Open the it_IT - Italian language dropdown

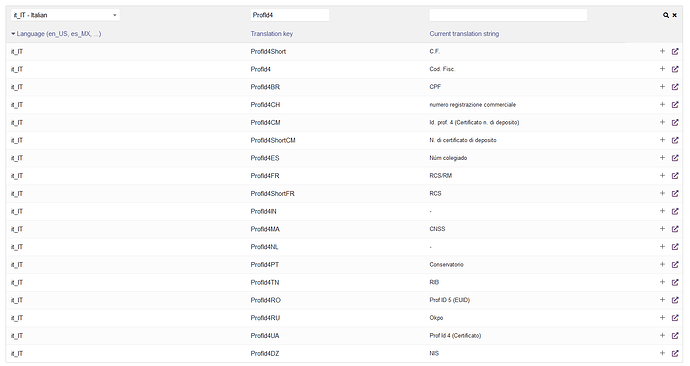pos(65,15)
